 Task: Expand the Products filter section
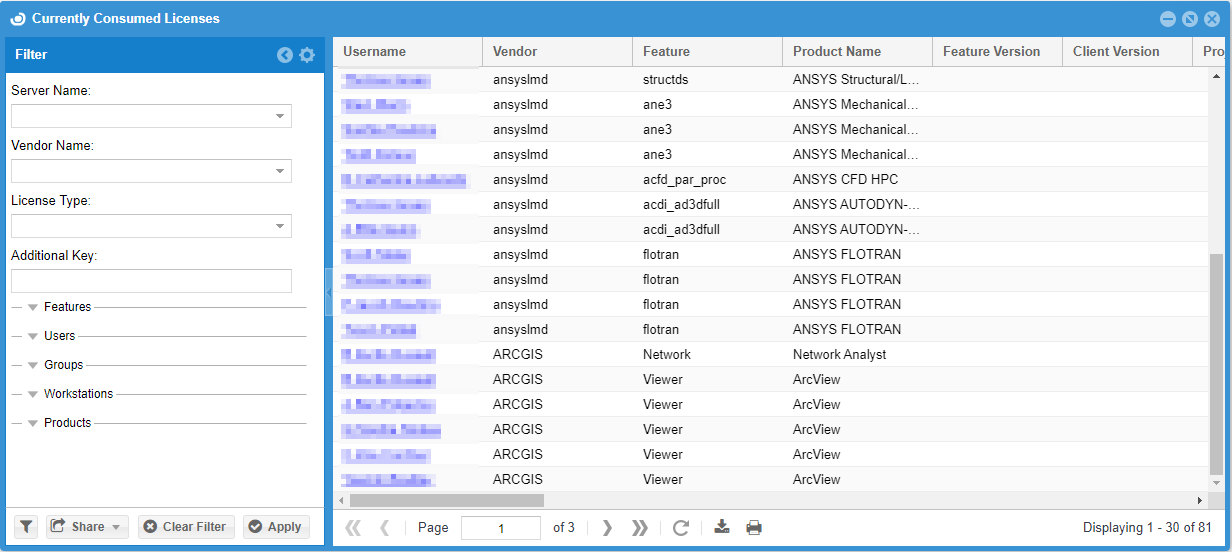[x=33, y=424]
